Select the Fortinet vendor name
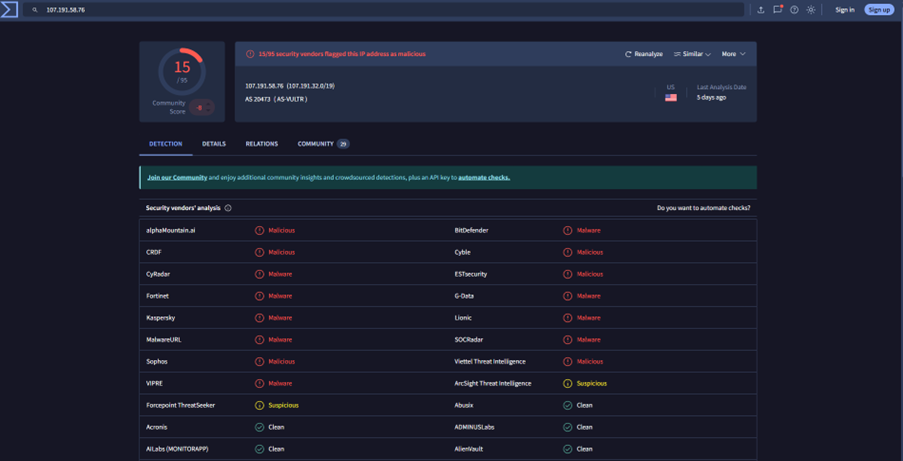Screen dimensions: 903x461 pos(158,296)
